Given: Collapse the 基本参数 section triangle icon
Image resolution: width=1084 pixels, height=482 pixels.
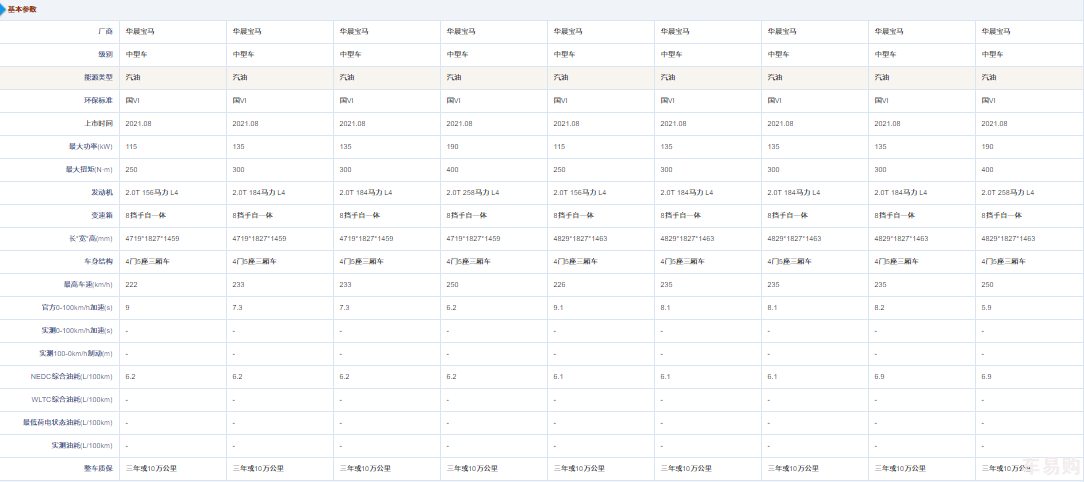Looking at the screenshot, I should coord(3,10).
